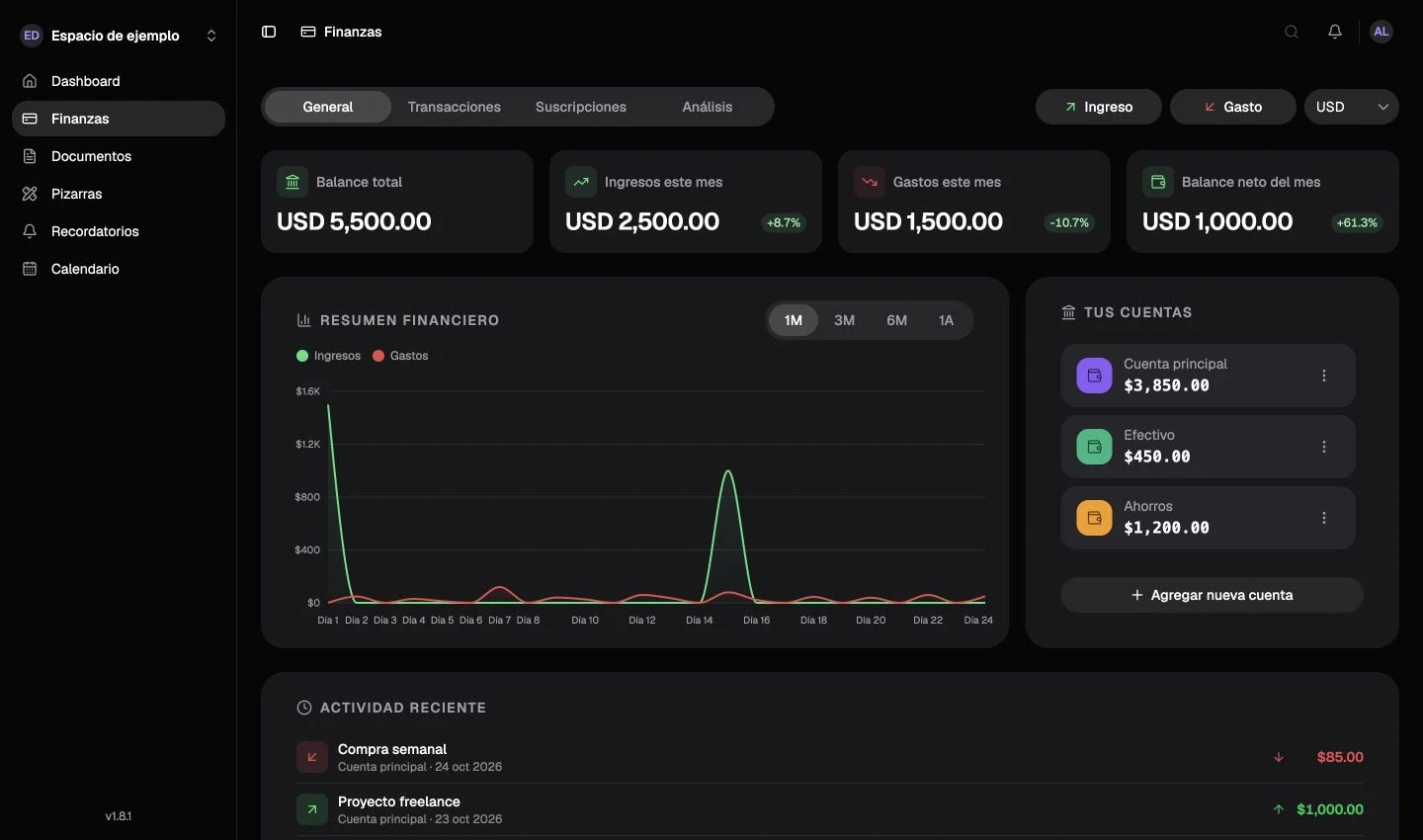
Task: Click the Resumen Financiero chart icon
Action: pos(304,320)
